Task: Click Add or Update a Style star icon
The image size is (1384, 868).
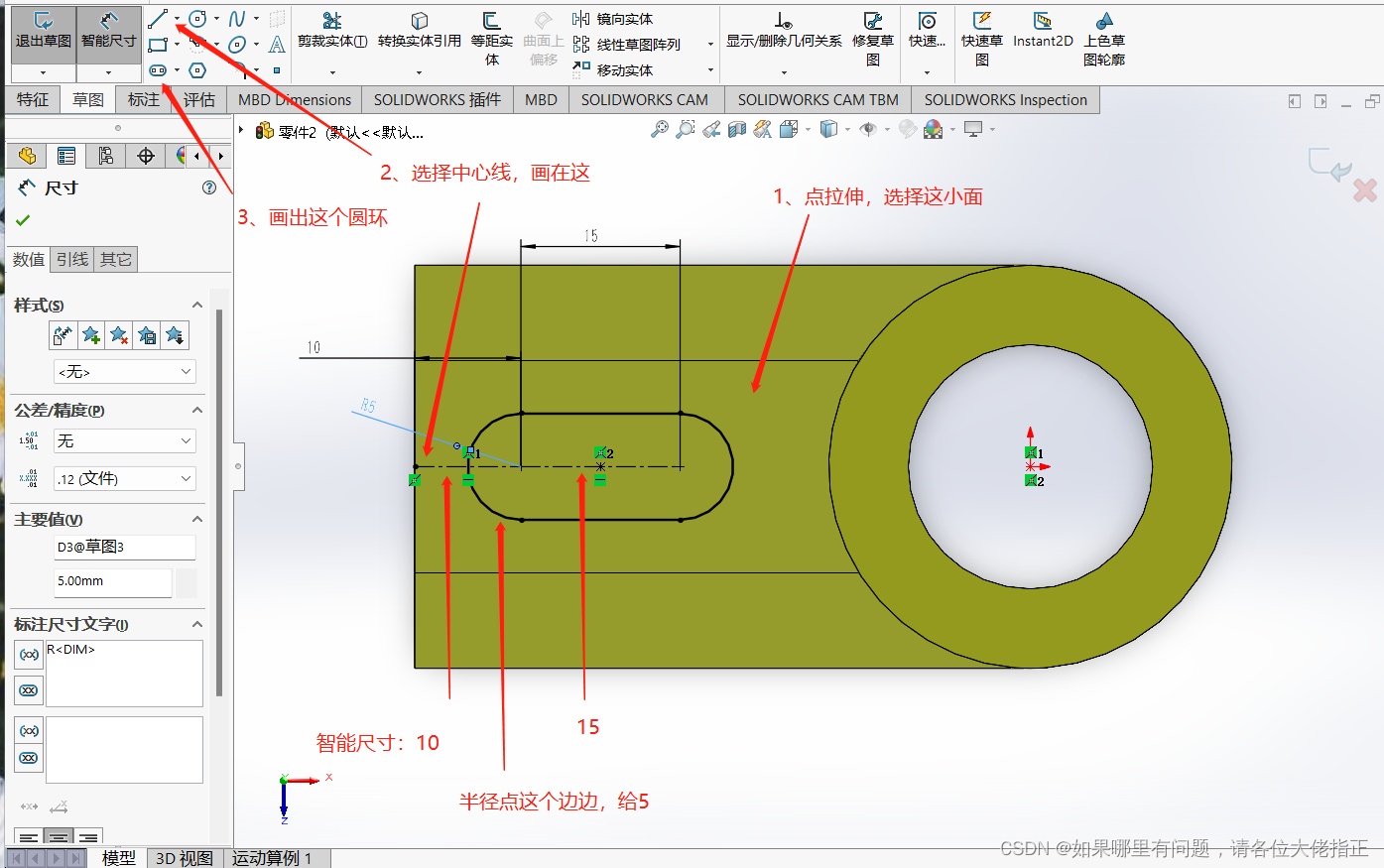Action: [x=91, y=335]
